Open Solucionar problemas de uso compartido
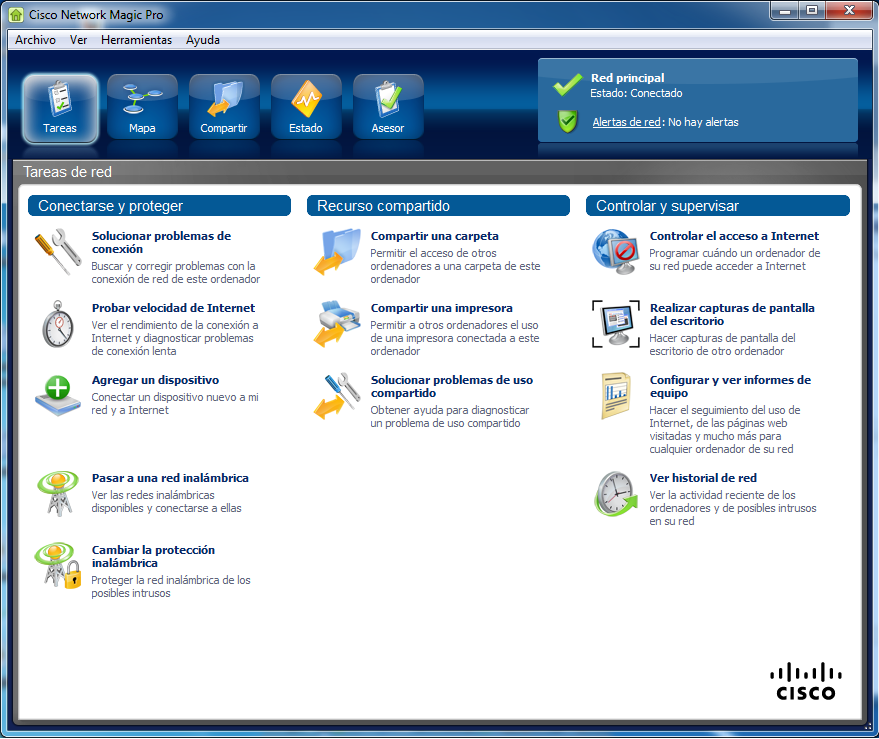The width and height of the screenshot is (879, 739). 451,386
